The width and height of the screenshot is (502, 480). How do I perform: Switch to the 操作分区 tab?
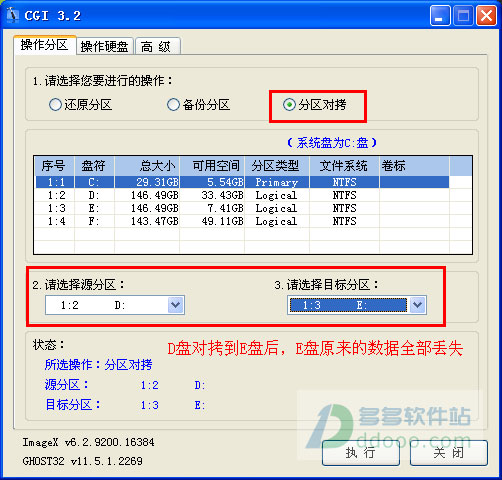pos(44,45)
